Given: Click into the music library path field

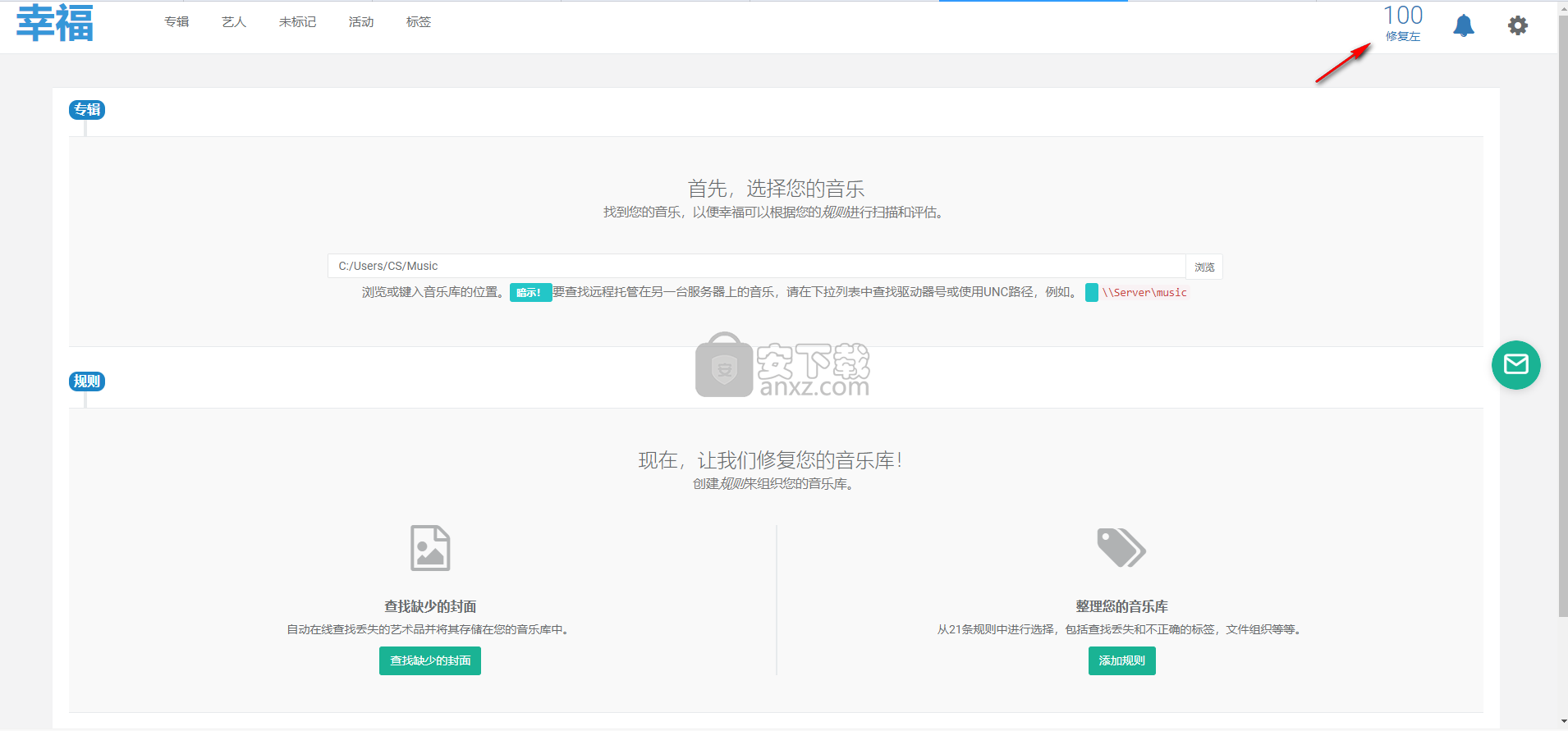Looking at the screenshot, I should point(757,266).
